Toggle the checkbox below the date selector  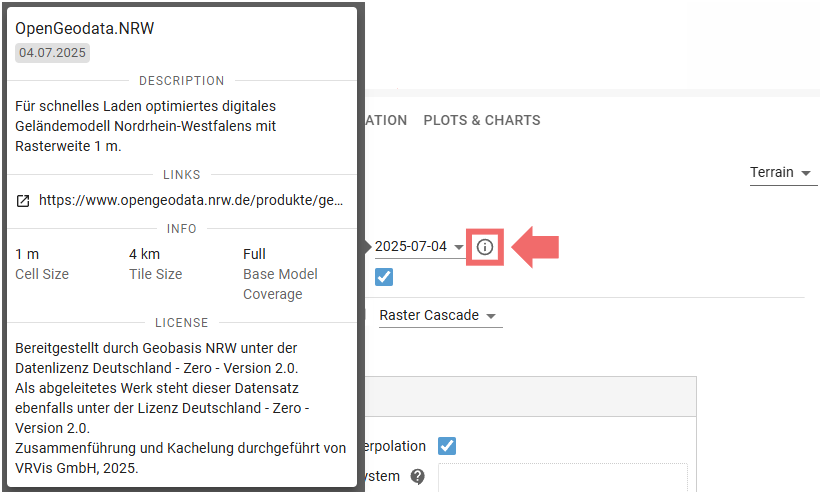(x=384, y=277)
